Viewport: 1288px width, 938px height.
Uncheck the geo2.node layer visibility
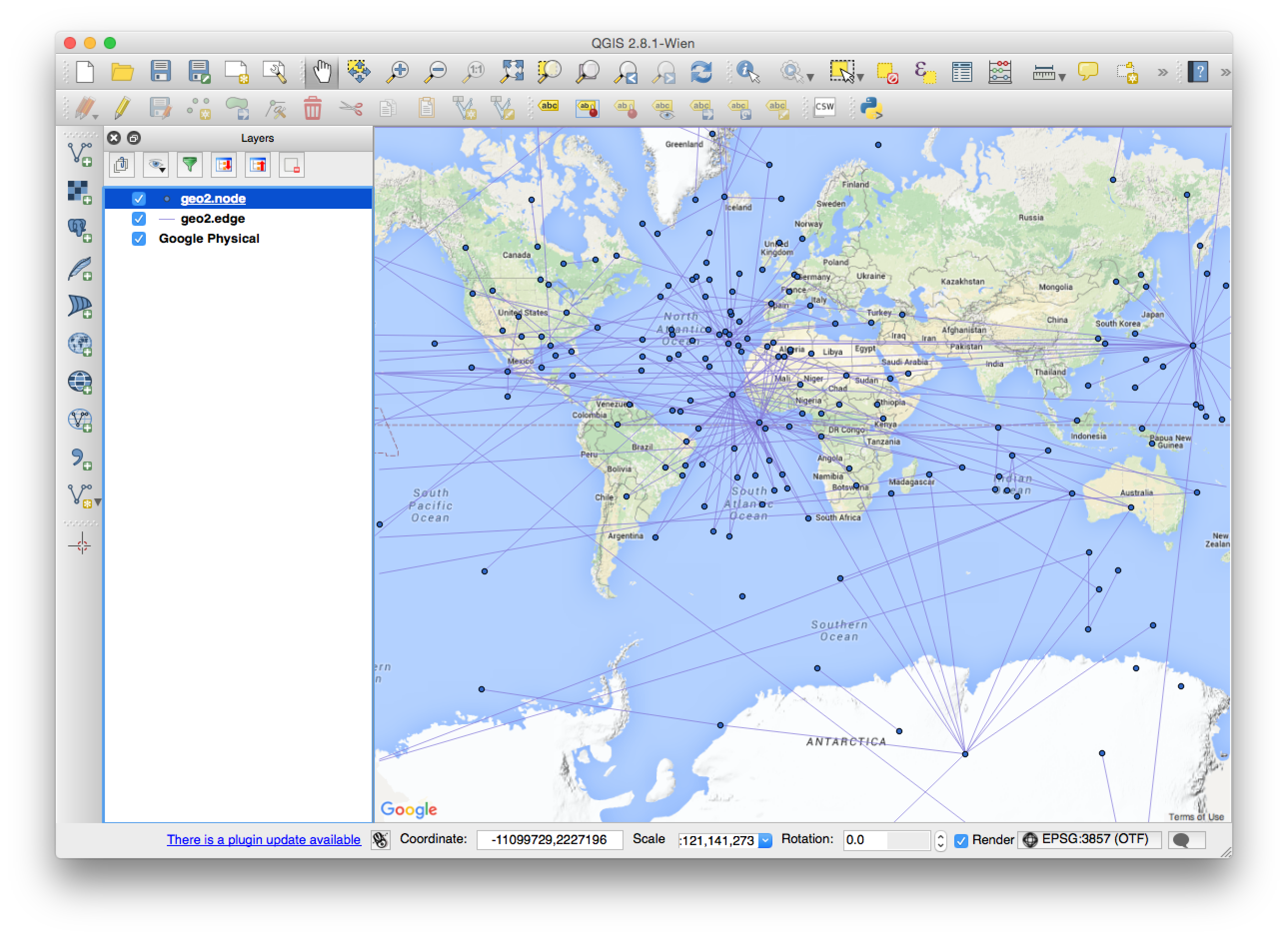pos(138,199)
